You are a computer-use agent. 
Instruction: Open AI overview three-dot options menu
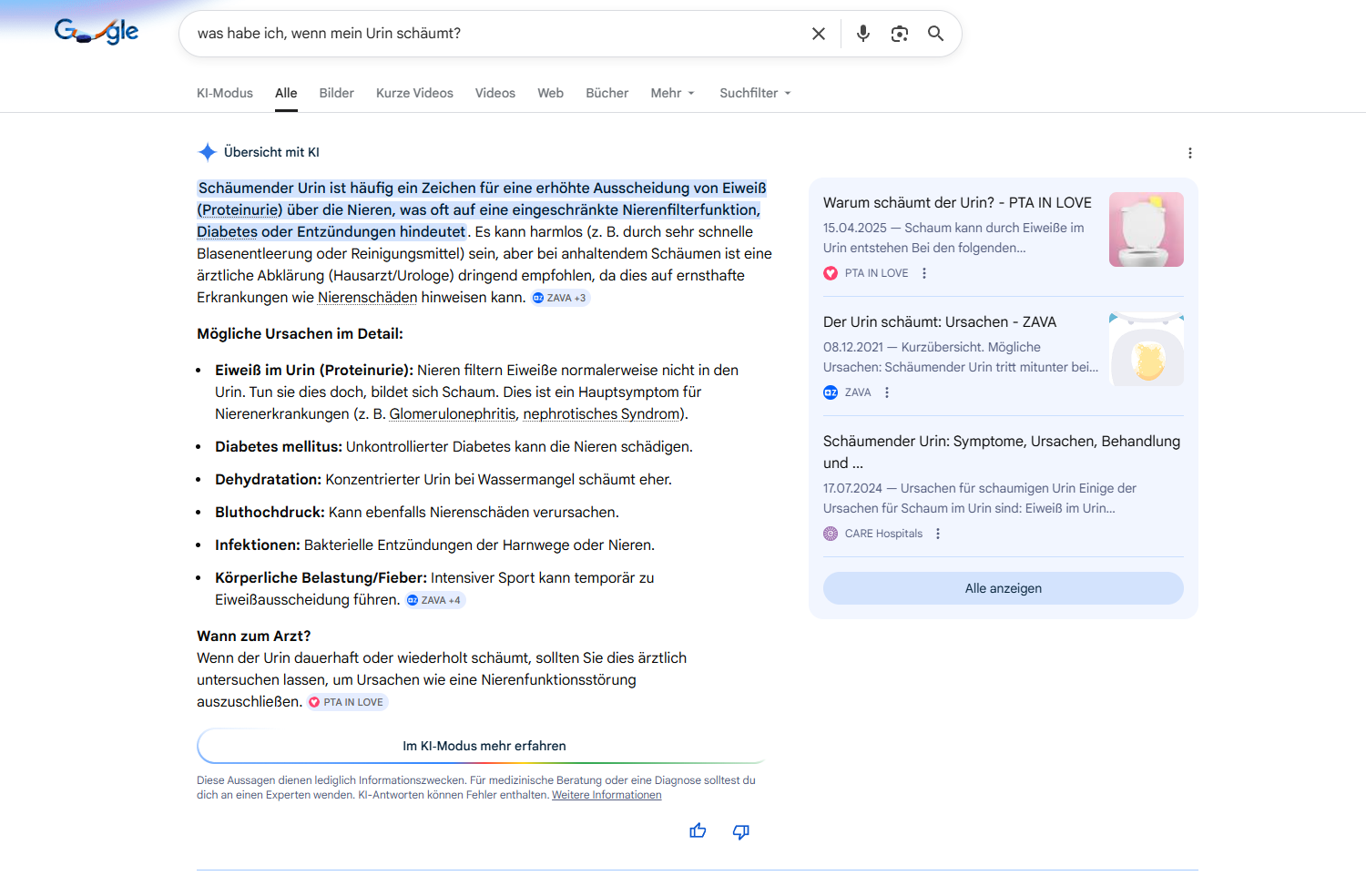[x=1189, y=153]
